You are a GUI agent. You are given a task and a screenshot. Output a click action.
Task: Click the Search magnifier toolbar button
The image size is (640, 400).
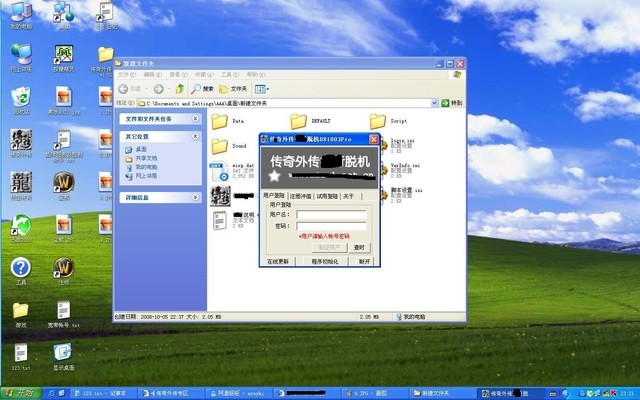(x=202, y=89)
